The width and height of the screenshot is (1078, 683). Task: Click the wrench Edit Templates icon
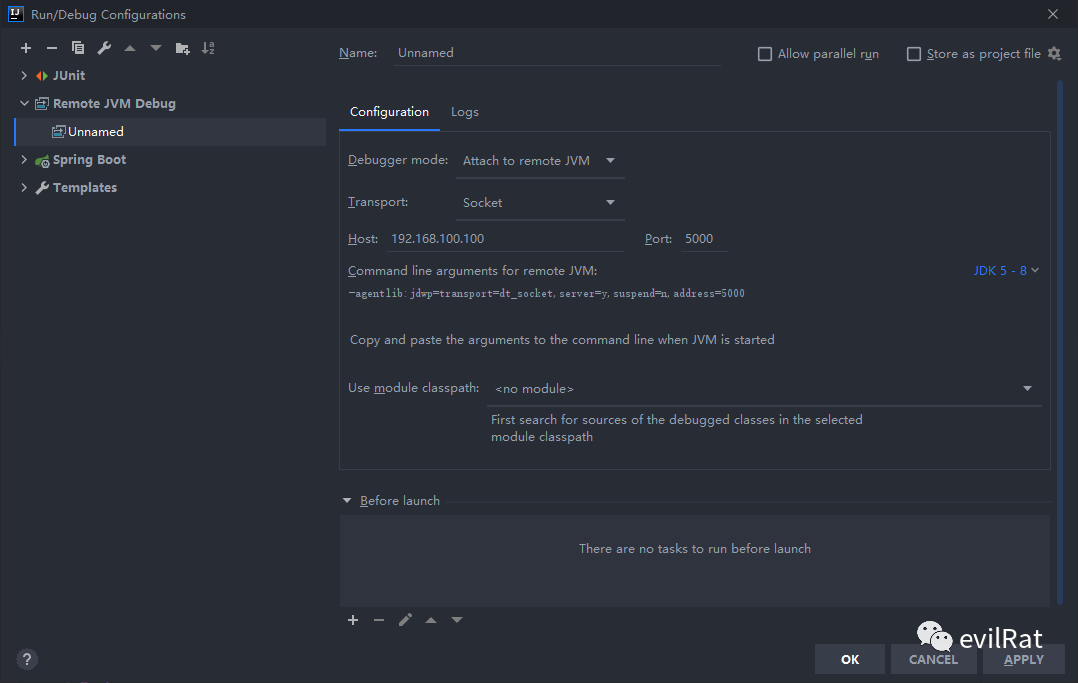tap(104, 48)
